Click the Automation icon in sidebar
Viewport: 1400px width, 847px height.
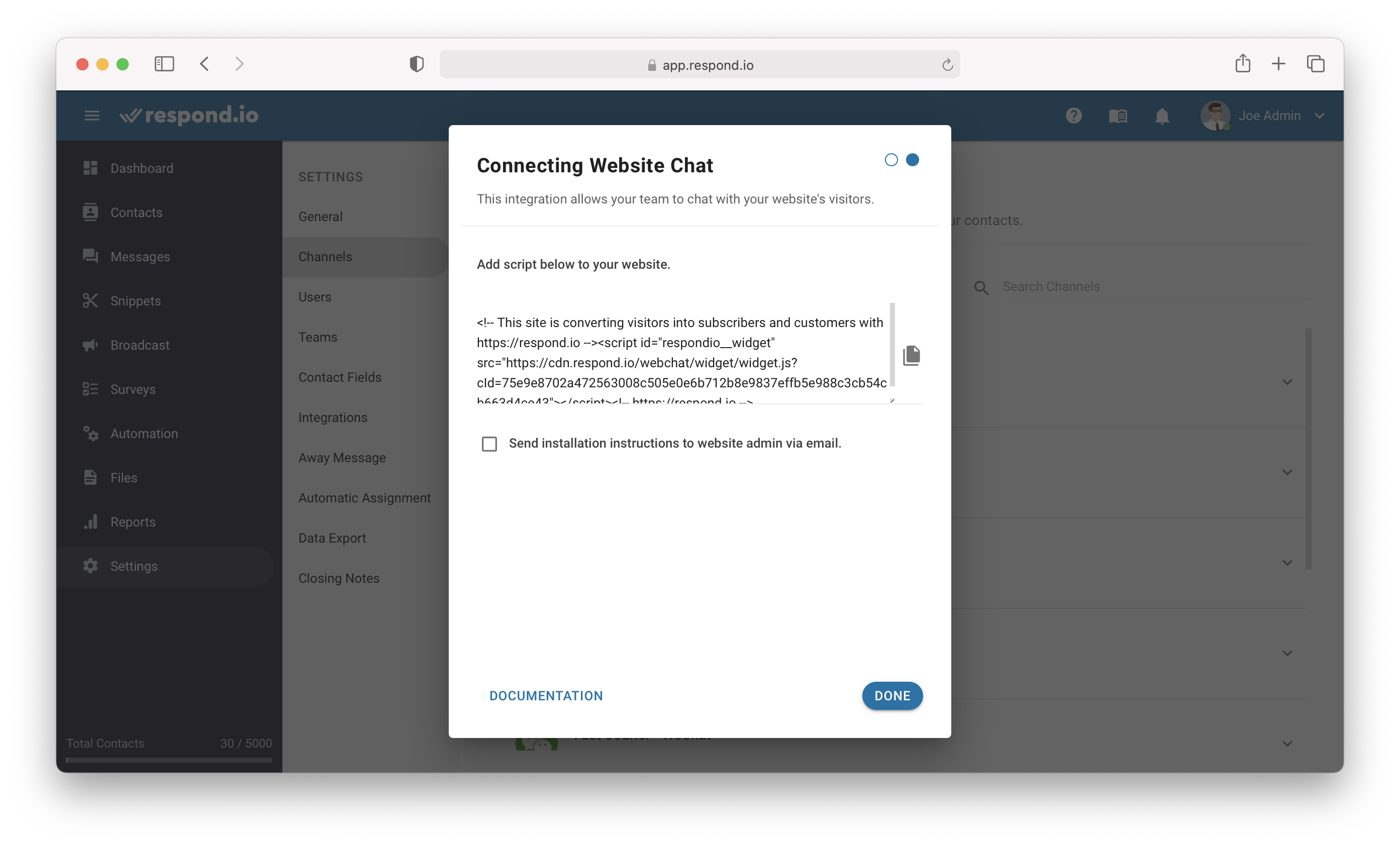[91, 434]
